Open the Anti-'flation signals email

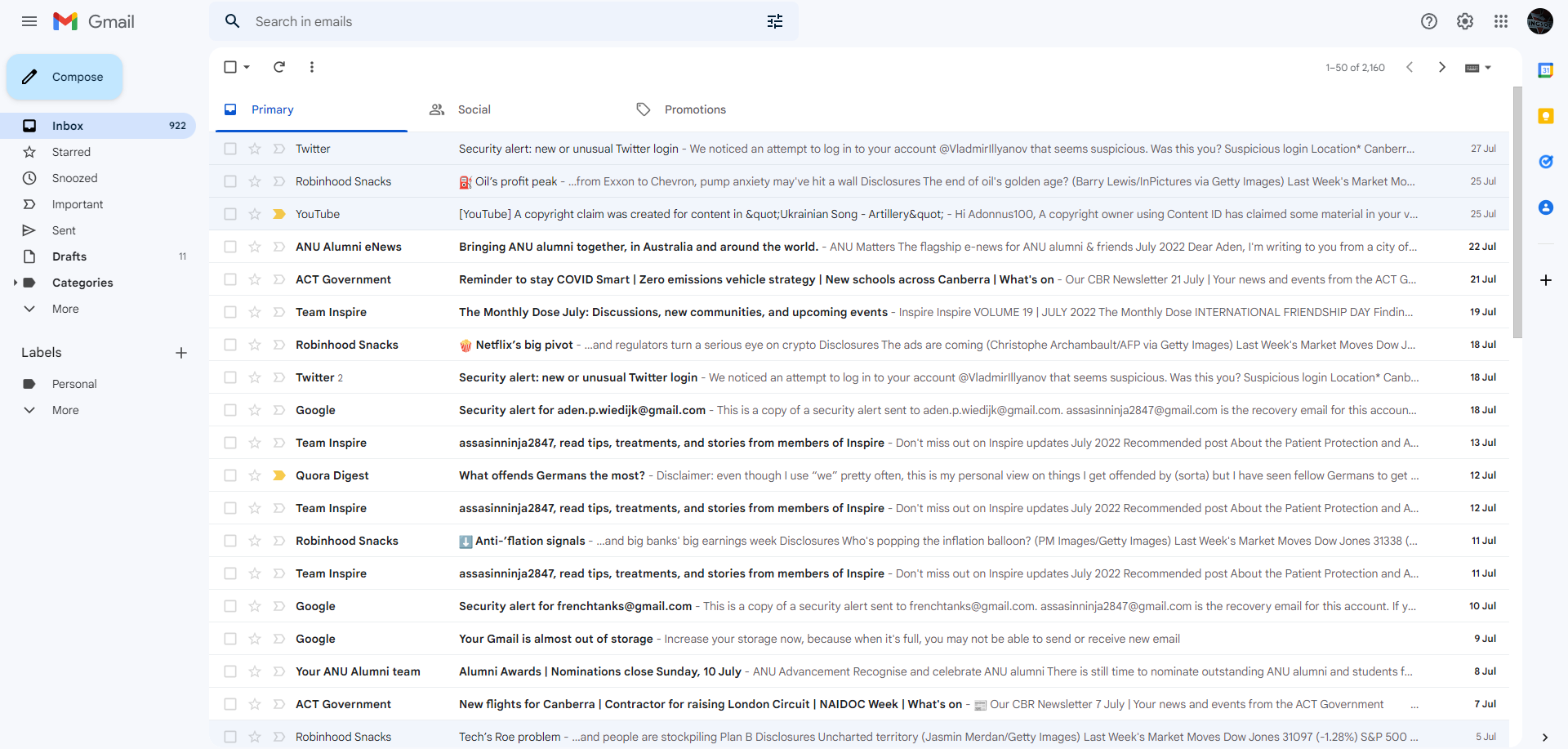click(x=859, y=541)
